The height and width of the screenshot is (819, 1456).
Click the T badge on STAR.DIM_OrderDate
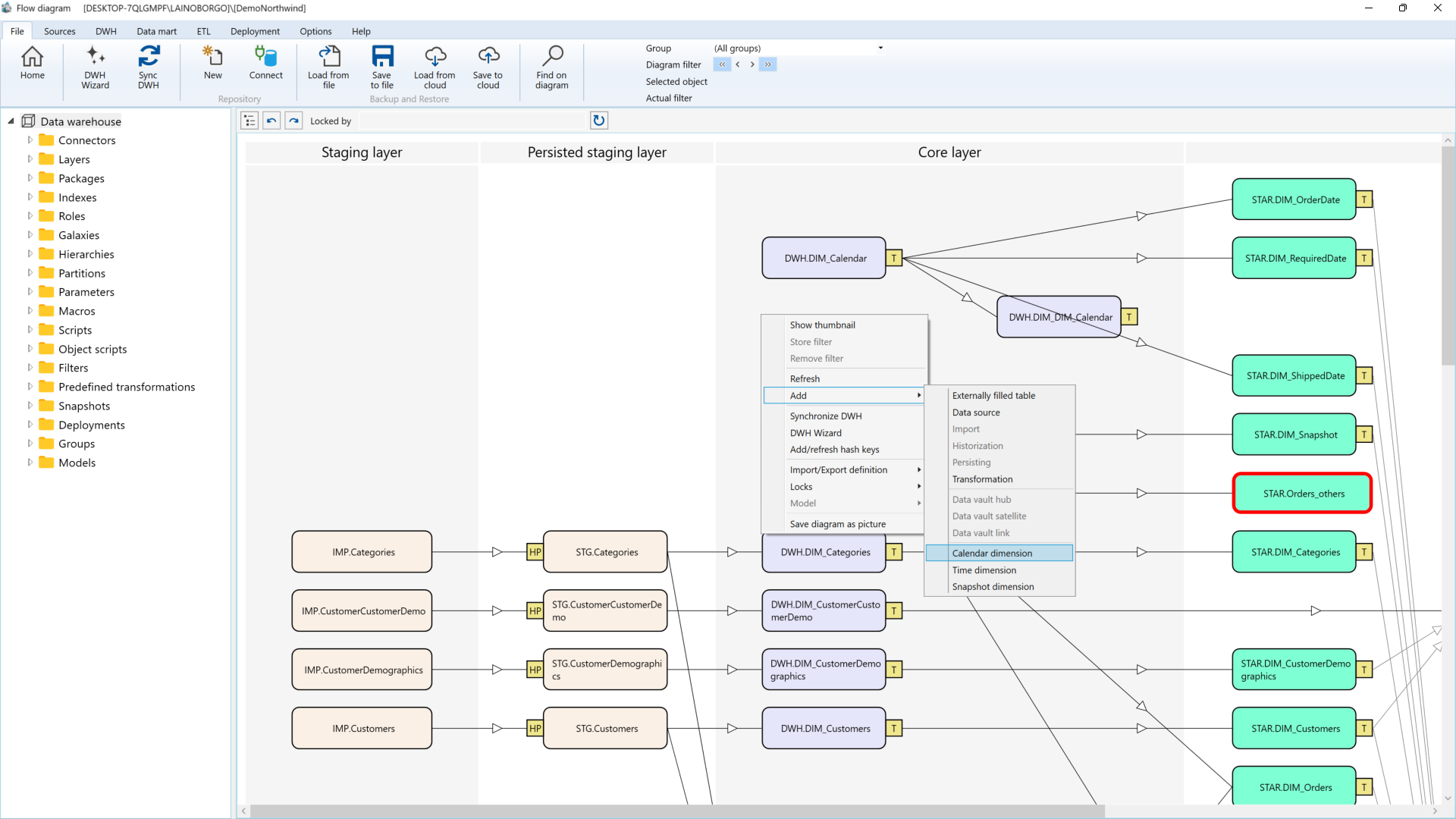(1364, 199)
